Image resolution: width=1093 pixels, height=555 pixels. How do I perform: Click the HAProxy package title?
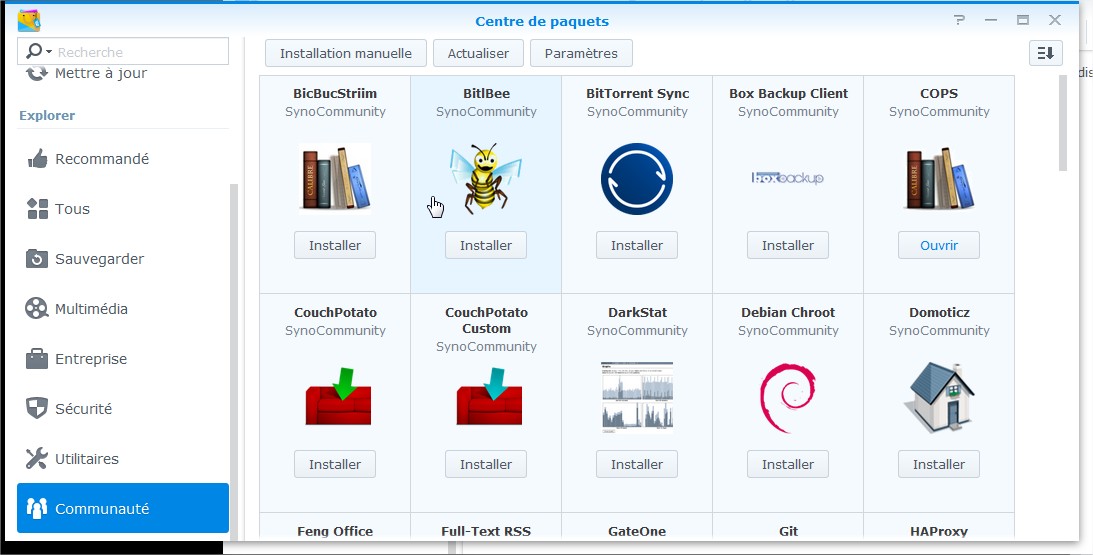coord(939,531)
